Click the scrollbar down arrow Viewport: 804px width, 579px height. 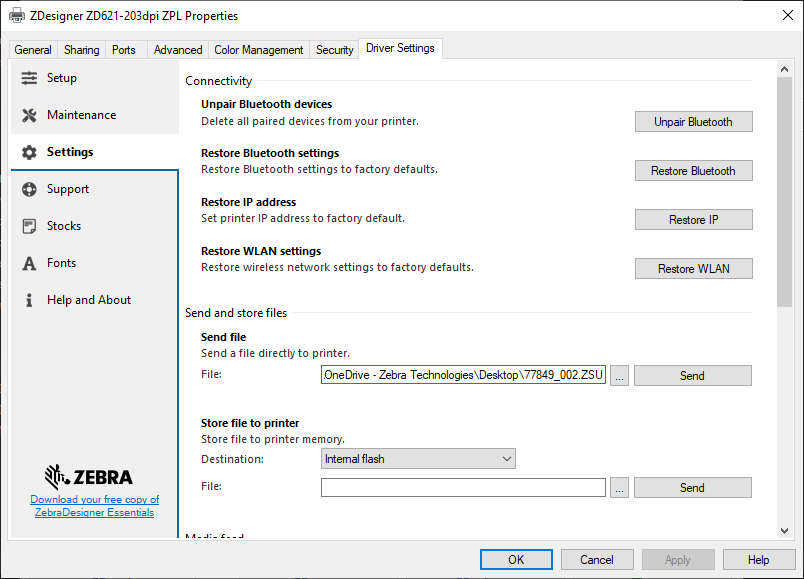tap(785, 530)
